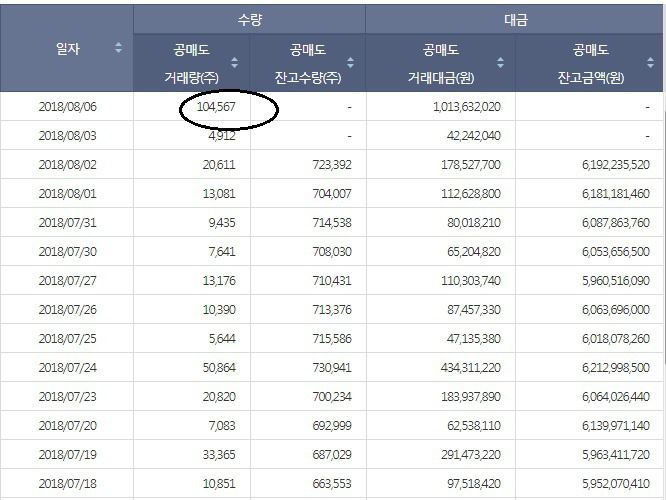
Task: Select balance quantity 704,007
Action: [332, 194]
